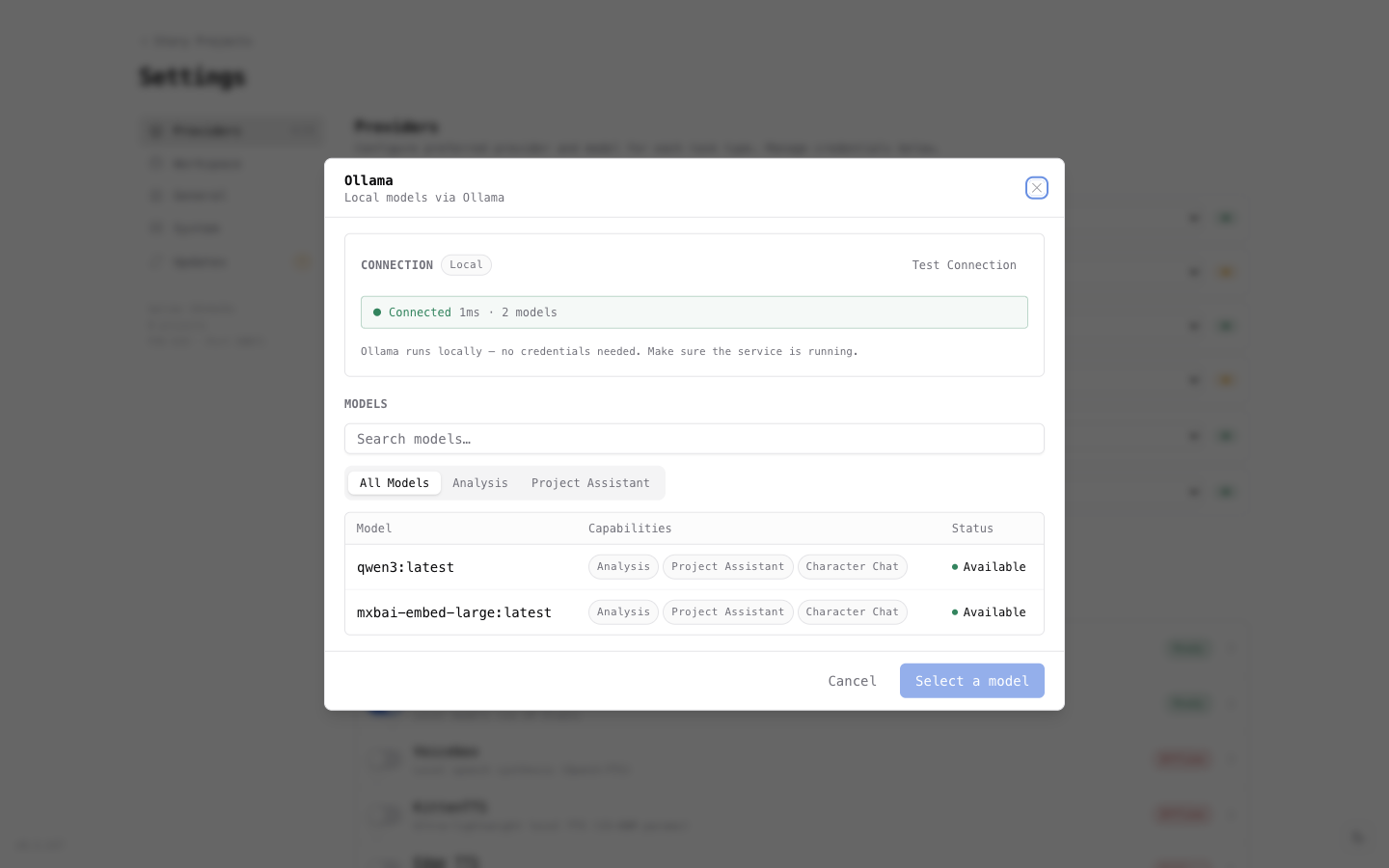The image size is (1389, 868).
Task: Toggle Analysis capability for qwen3:latest
Action: pyautogui.click(x=623, y=567)
